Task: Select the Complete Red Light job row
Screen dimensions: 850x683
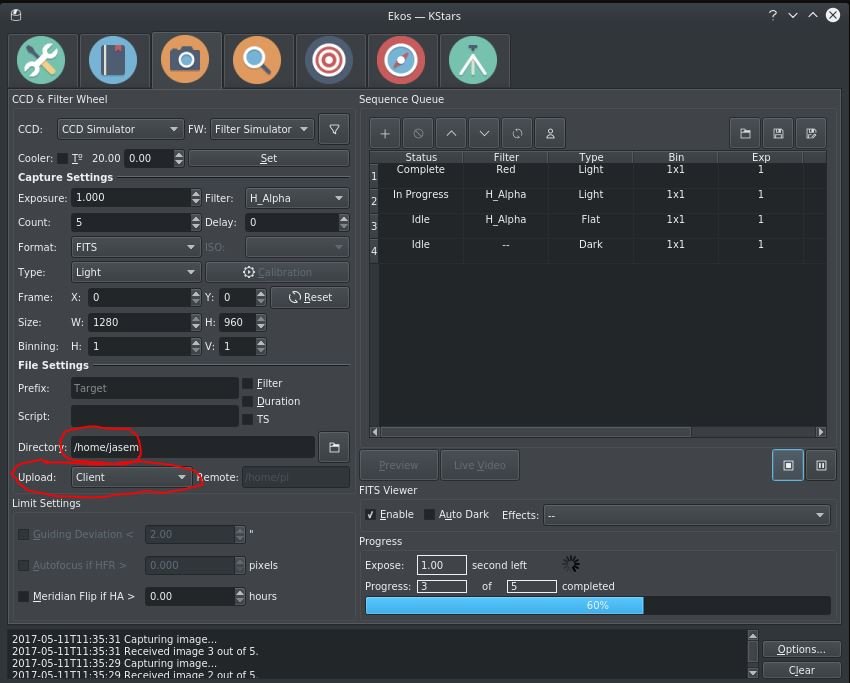Action: point(598,176)
